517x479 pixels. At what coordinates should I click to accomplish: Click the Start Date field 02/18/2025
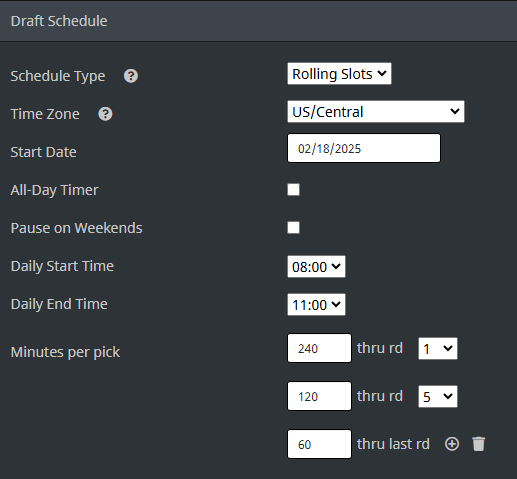(x=364, y=148)
